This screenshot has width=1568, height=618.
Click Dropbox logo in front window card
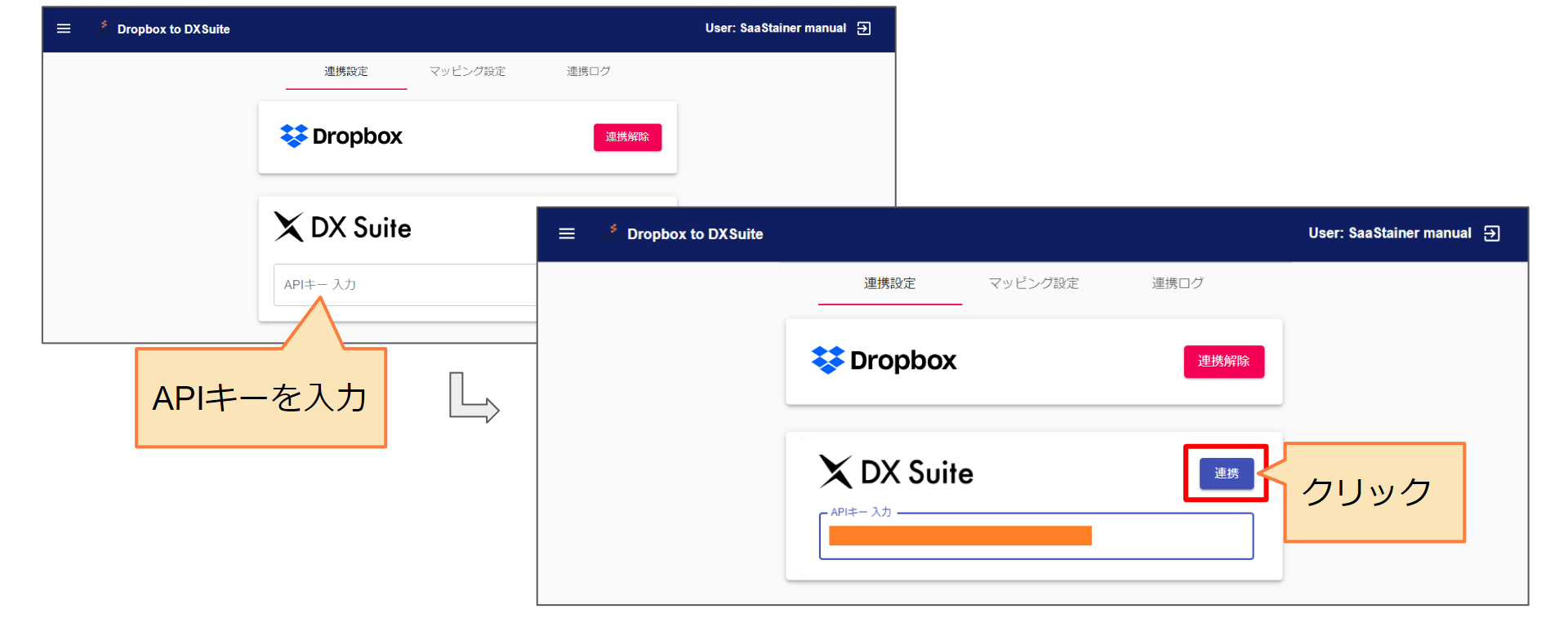[x=884, y=360]
